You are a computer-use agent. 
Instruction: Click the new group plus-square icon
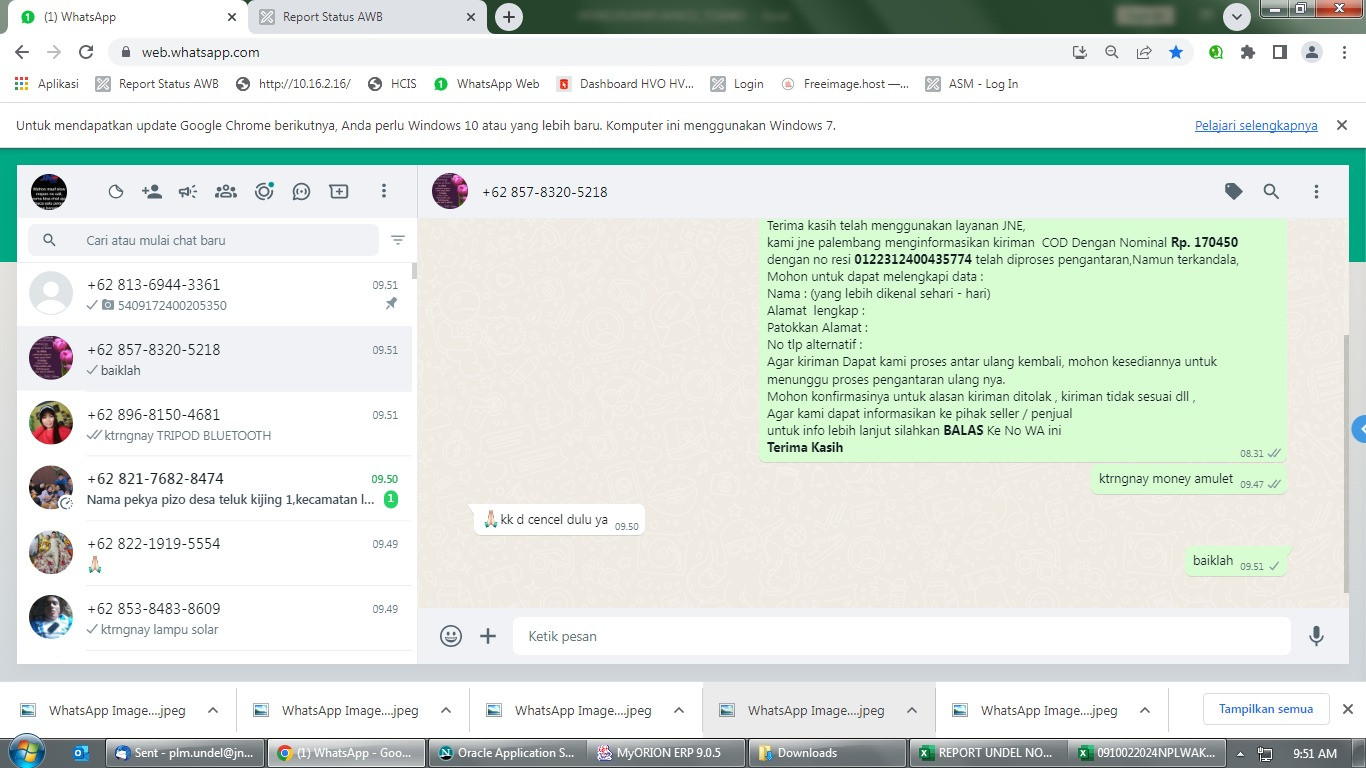click(x=339, y=192)
